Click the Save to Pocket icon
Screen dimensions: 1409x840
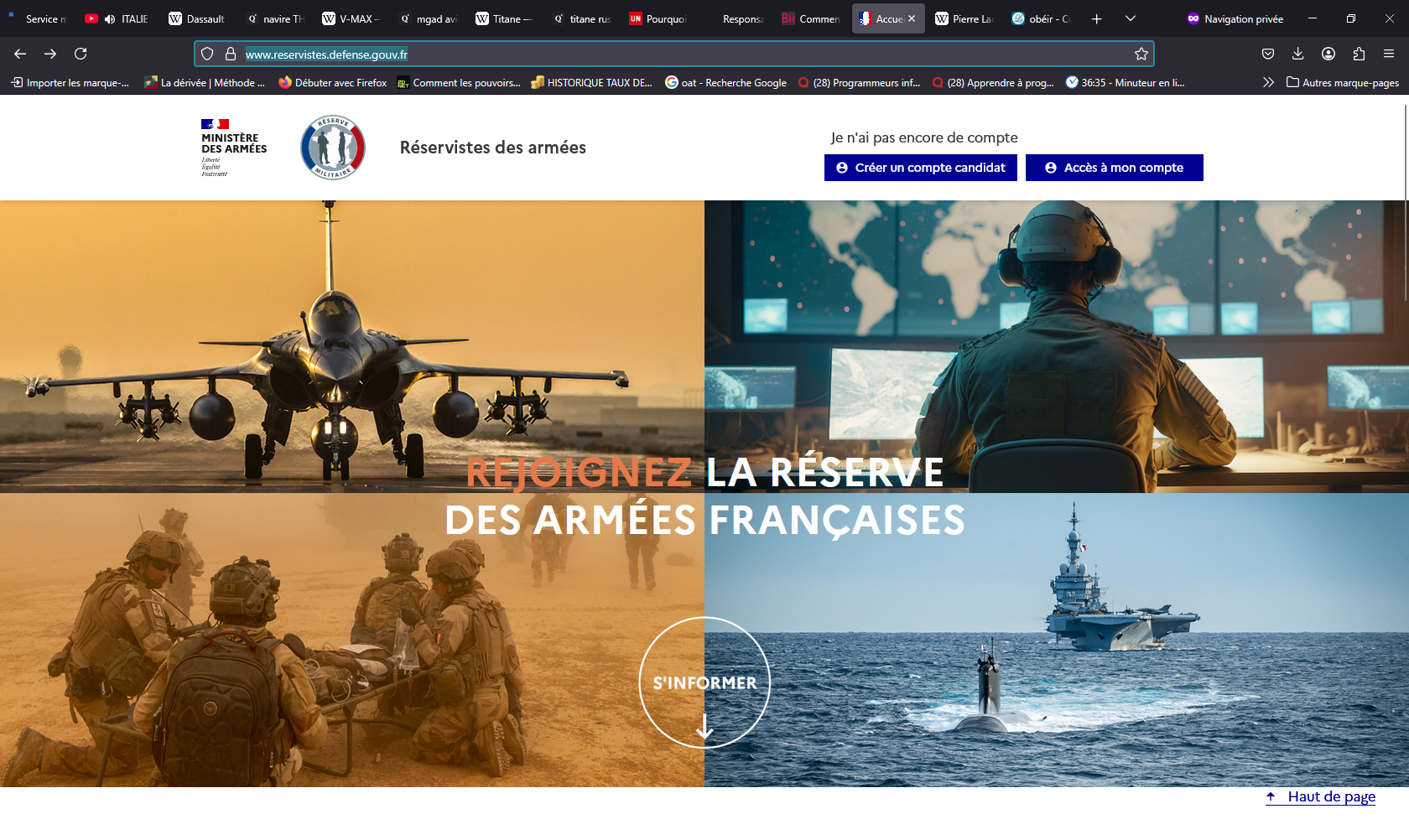(x=1267, y=54)
